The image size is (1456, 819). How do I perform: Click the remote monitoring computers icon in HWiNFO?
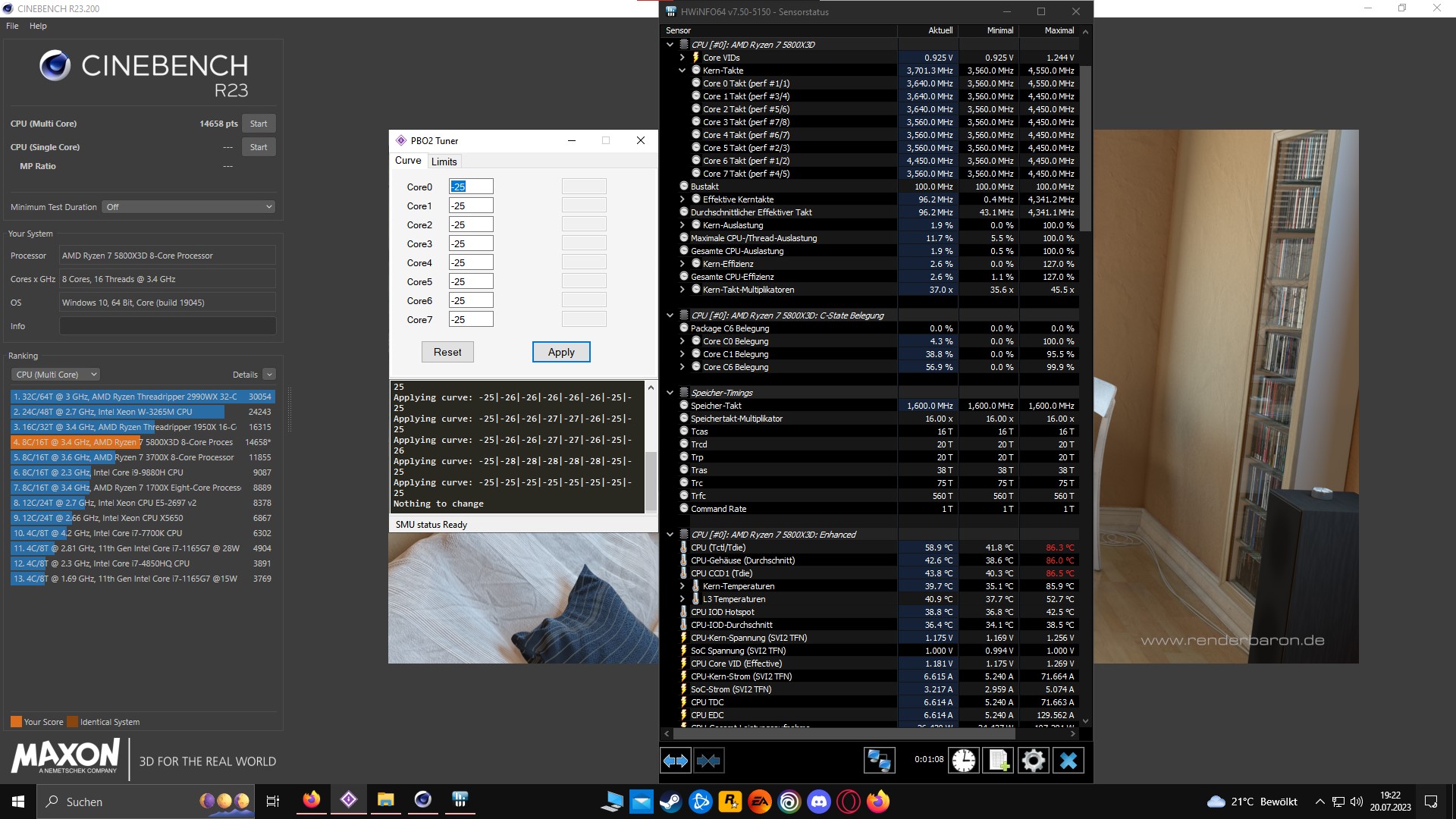tap(880, 760)
